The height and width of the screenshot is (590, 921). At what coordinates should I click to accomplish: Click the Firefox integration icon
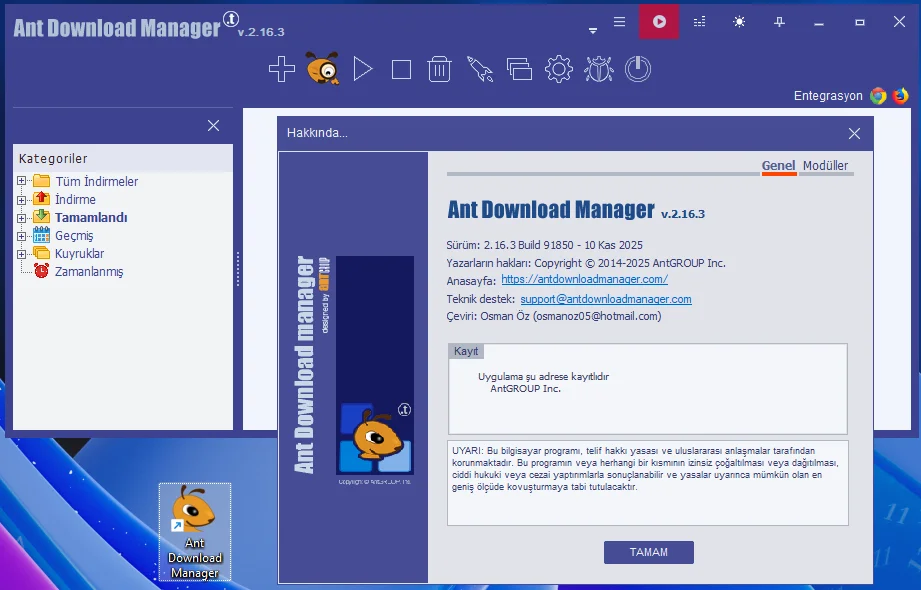coord(900,96)
